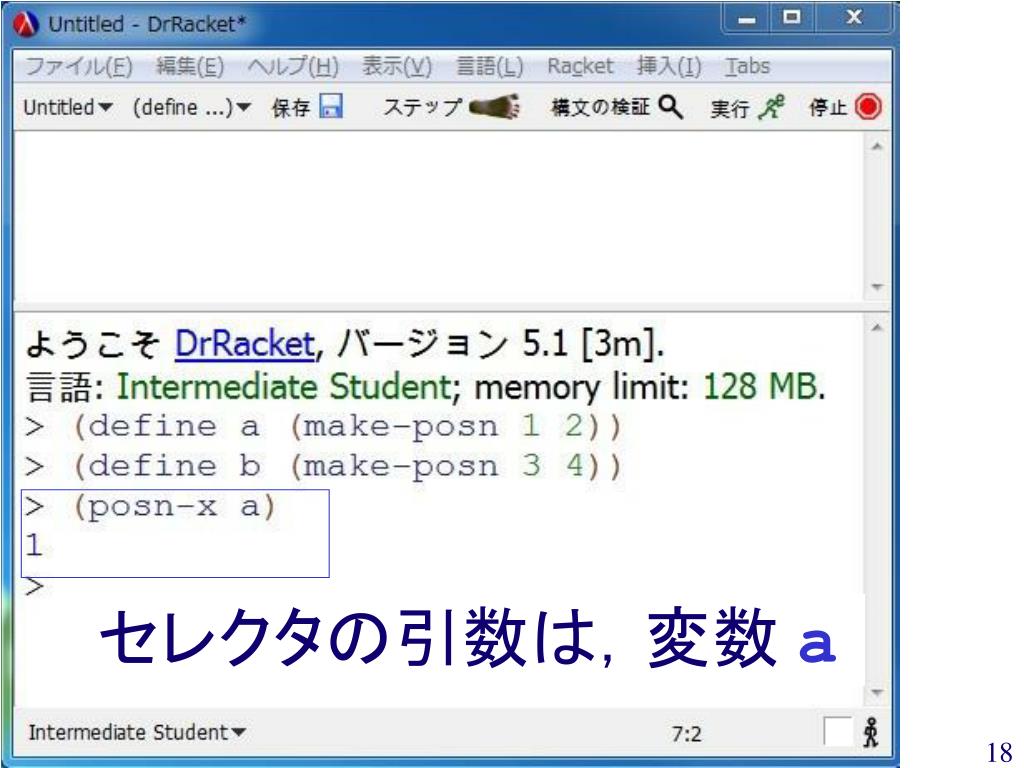Click the ステップ button label
The image size is (1024, 768).
tap(423, 107)
